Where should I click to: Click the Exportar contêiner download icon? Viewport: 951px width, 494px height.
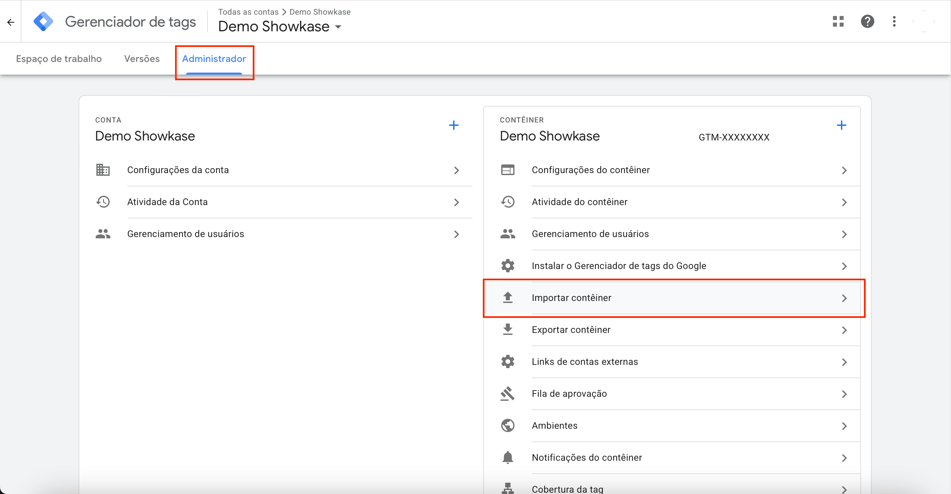tap(508, 329)
